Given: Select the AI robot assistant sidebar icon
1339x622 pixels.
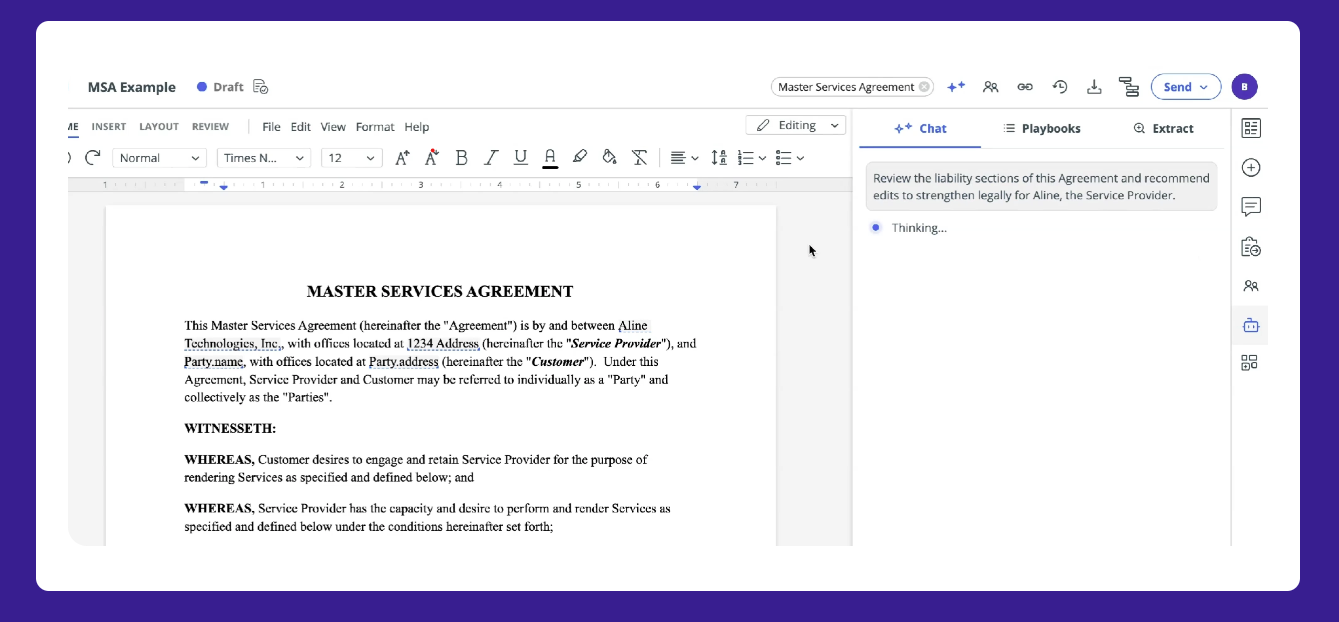Looking at the screenshot, I should click(x=1250, y=325).
